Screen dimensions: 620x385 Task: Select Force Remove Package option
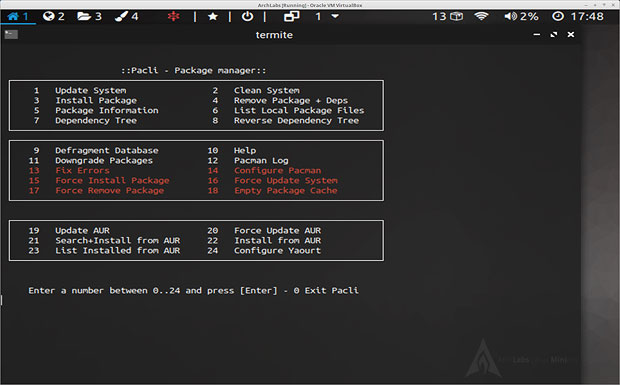(110, 191)
